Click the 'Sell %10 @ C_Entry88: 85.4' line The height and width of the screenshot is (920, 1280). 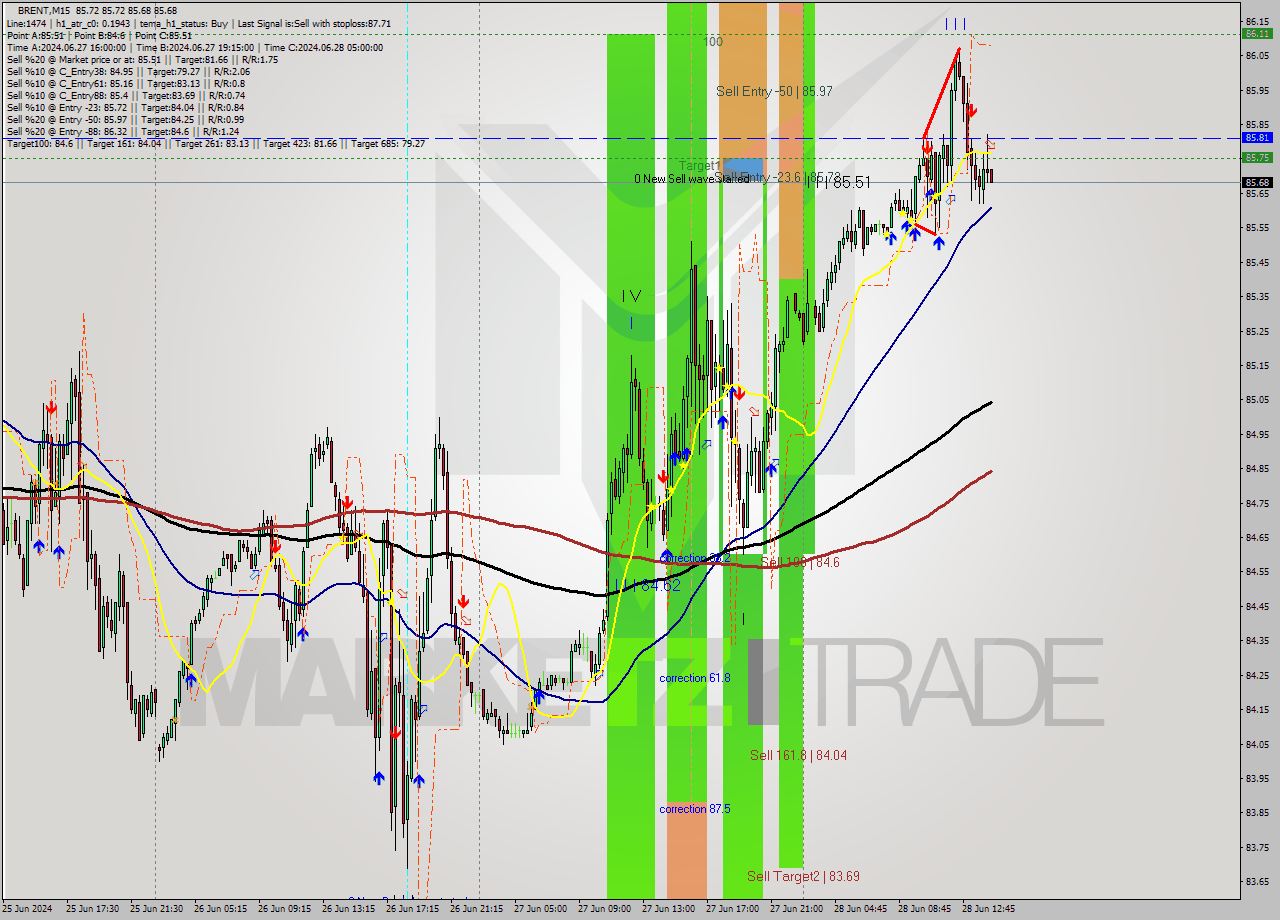[x=126, y=95]
